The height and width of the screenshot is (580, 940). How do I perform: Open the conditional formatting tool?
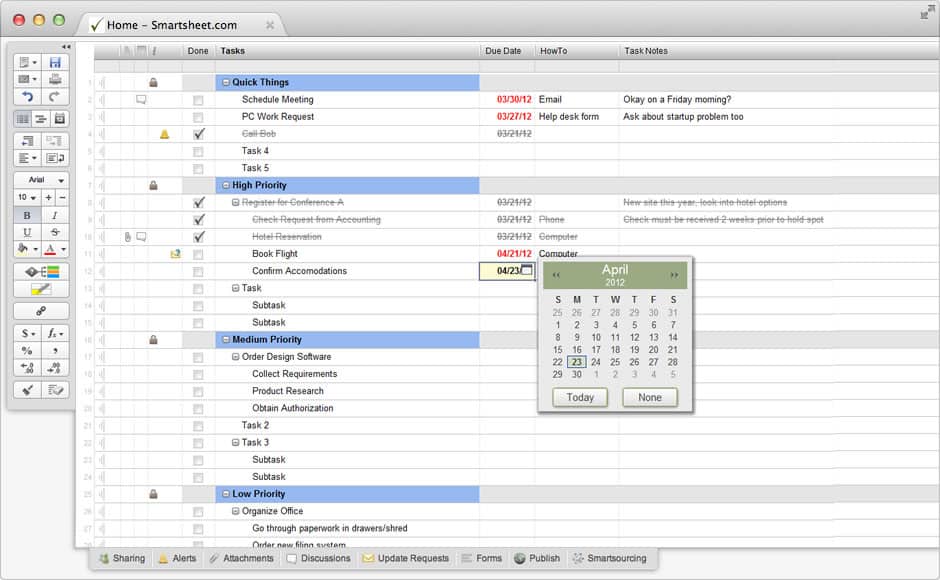pyautogui.click(x=41, y=271)
